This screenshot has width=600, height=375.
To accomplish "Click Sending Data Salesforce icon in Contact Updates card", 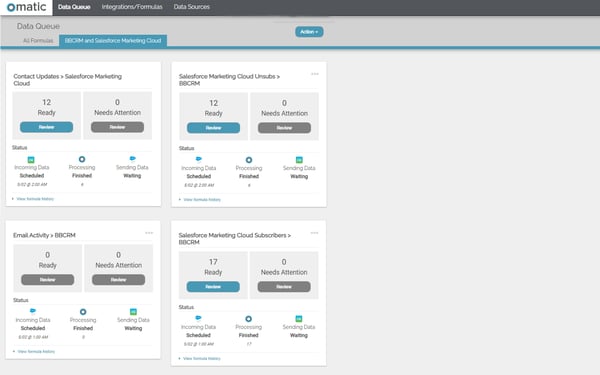I will click(132, 158).
